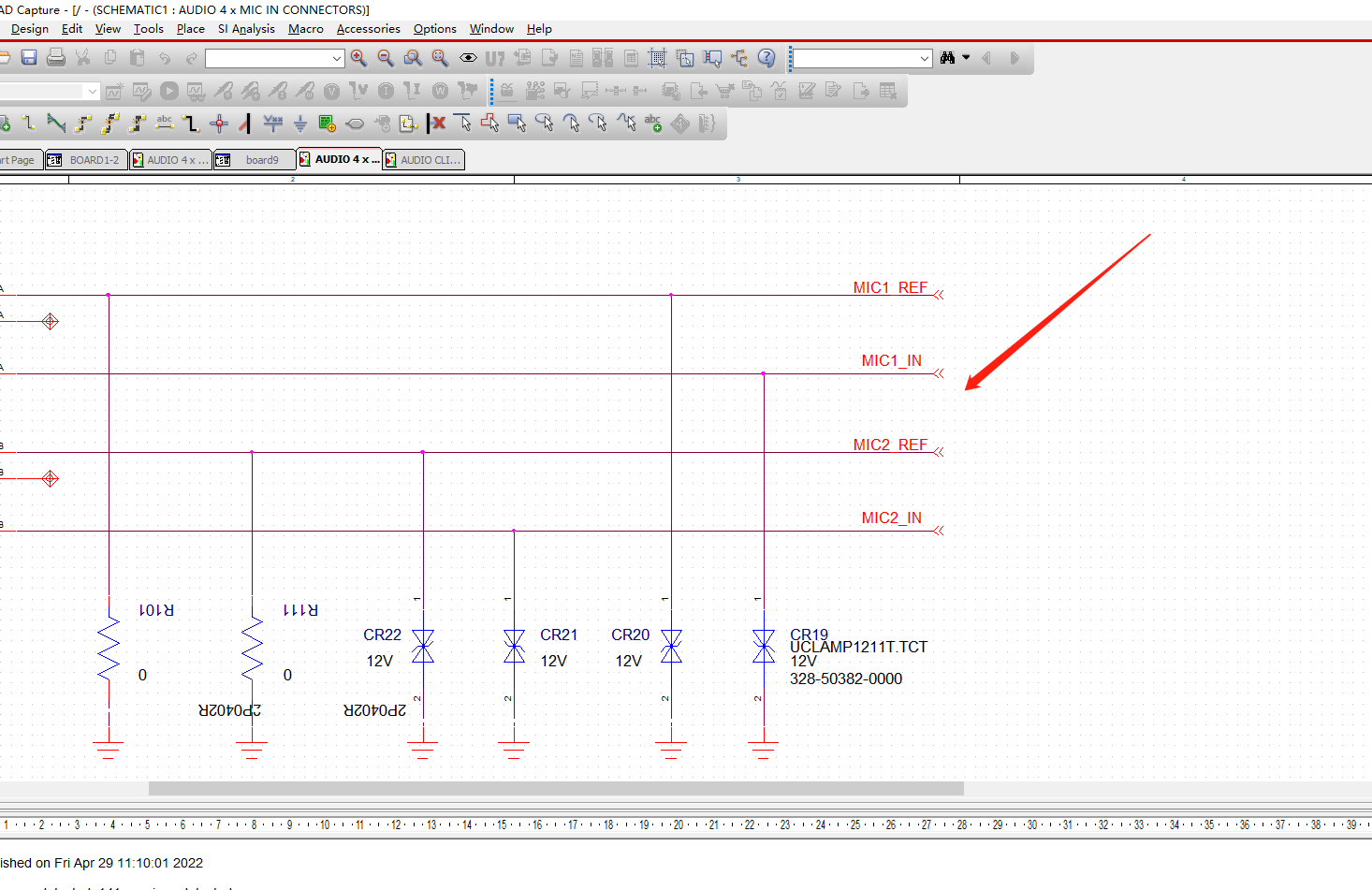Image resolution: width=1372 pixels, height=890 pixels.
Task: Select the Place Ellipse tool
Action: point(545,124)
